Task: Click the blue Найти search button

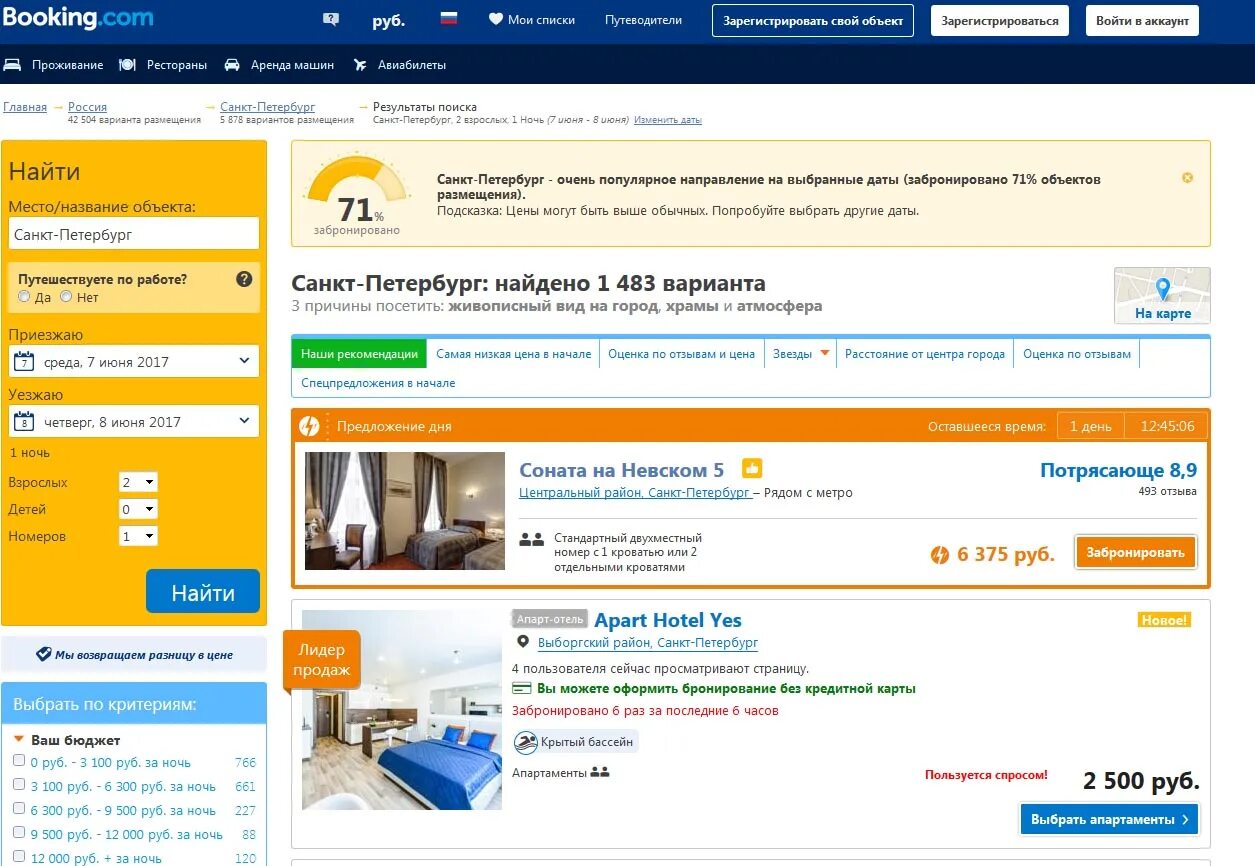Action: click(x=203, y=591)
